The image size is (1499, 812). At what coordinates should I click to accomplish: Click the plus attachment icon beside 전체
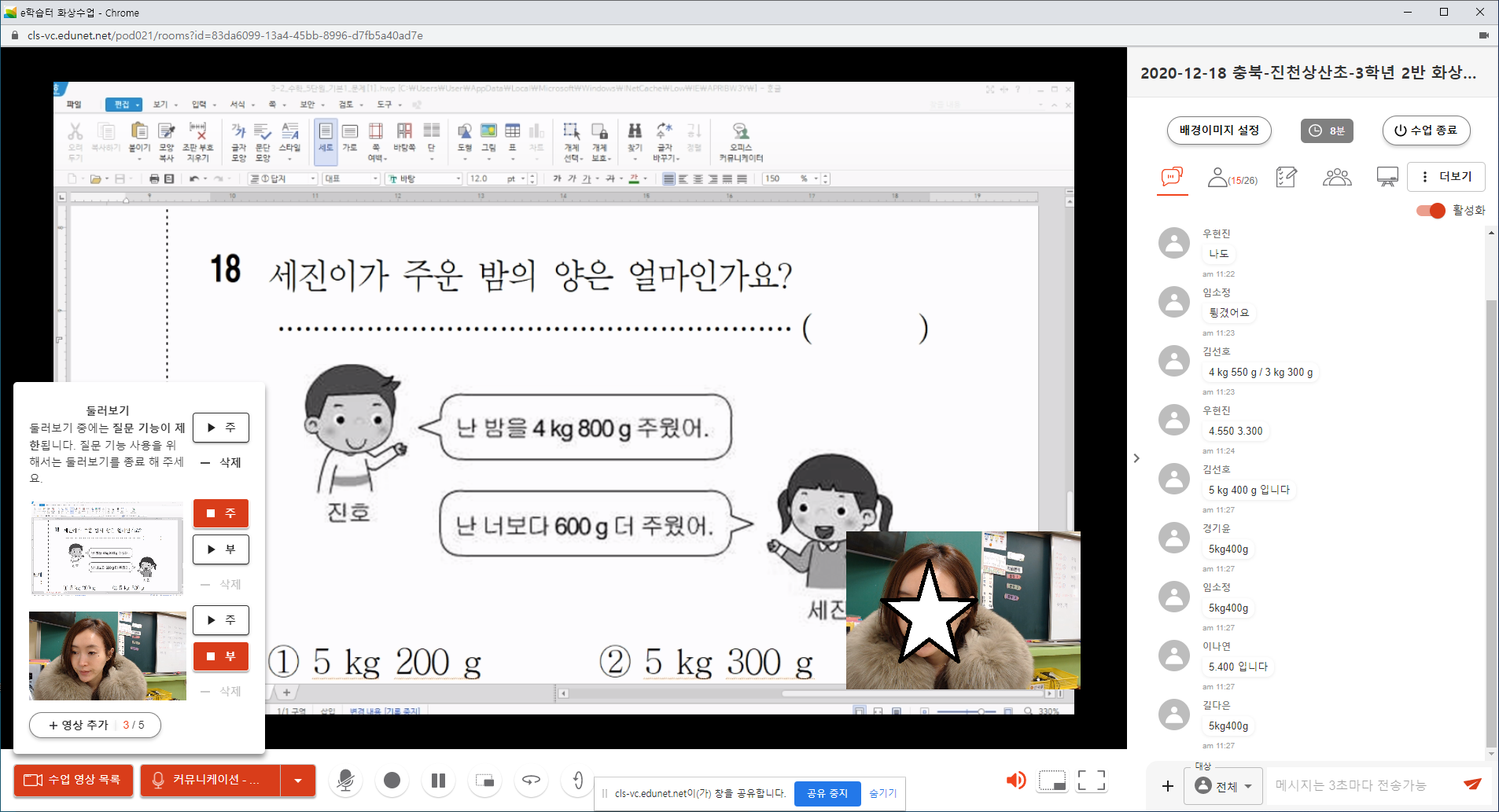(x=1168, y=786)
